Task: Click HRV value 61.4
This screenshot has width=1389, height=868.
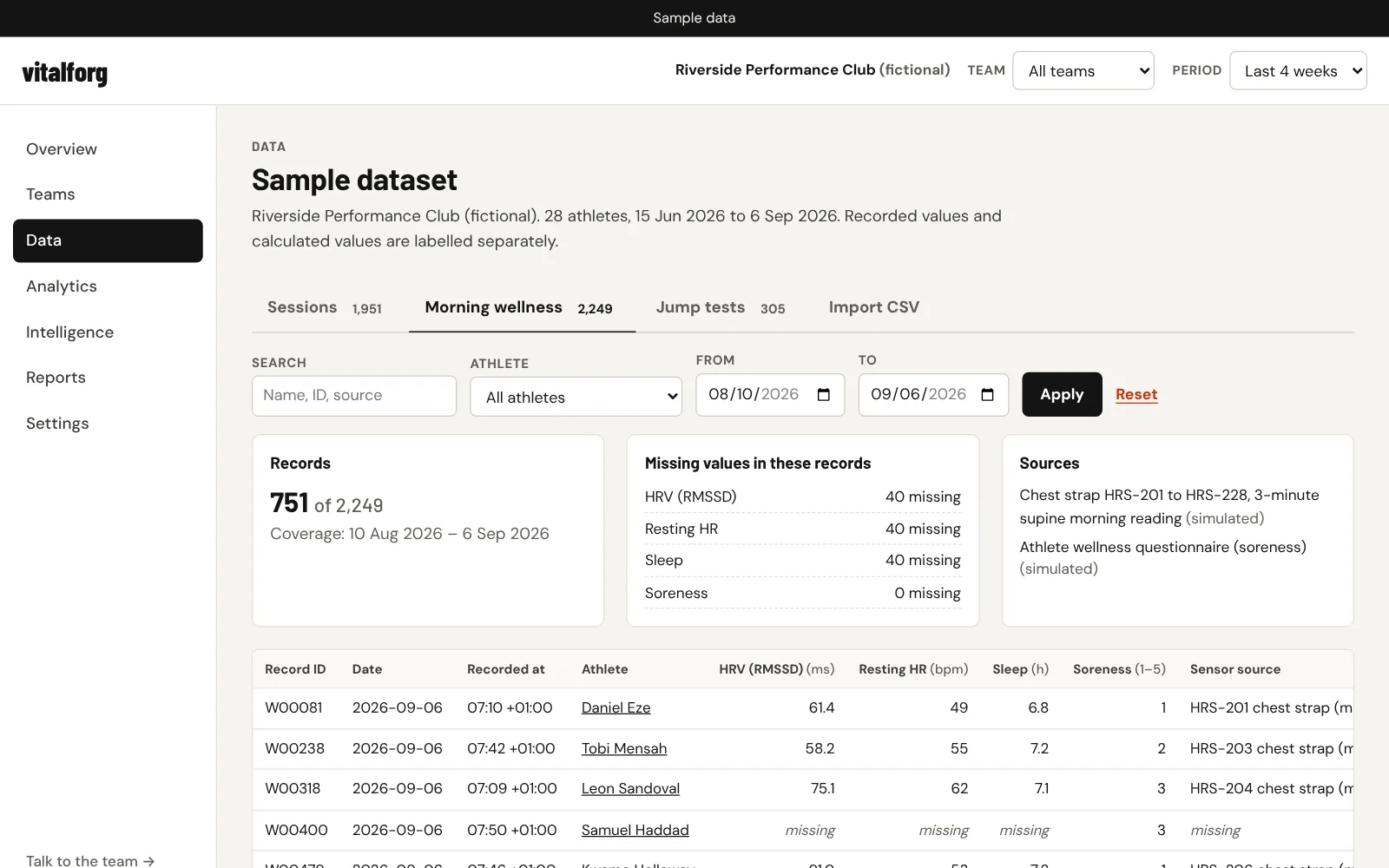Action: pos(821,707)
